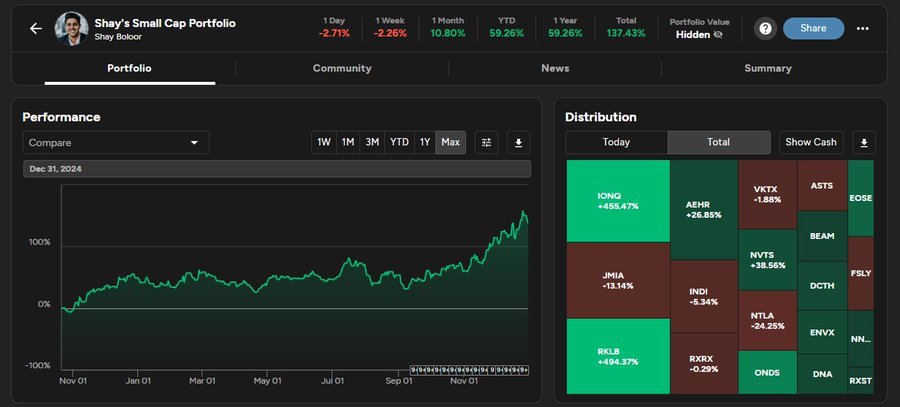The image size is (900, 407).
Task: Click the Share button
Action: (x=813, y=29)
